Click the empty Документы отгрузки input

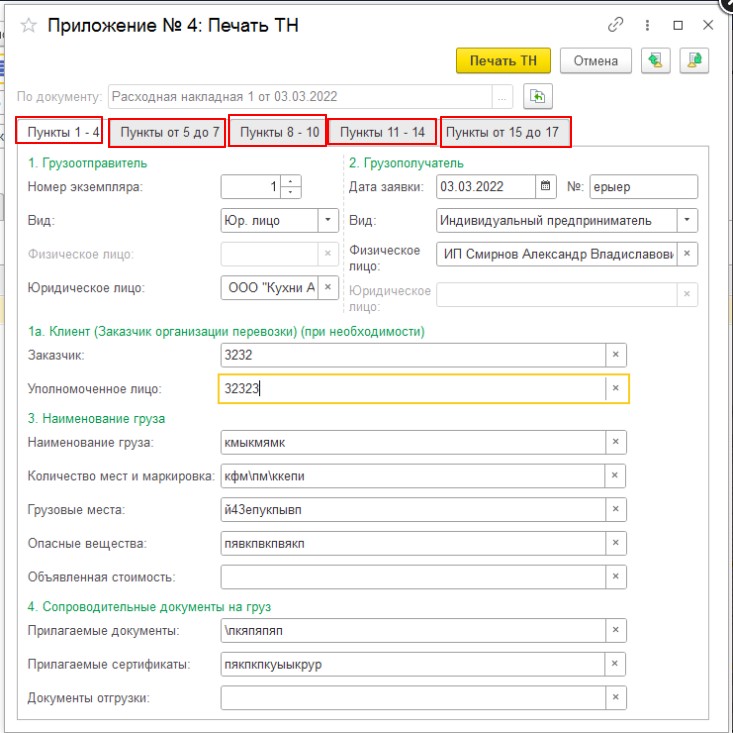point(413,698)
